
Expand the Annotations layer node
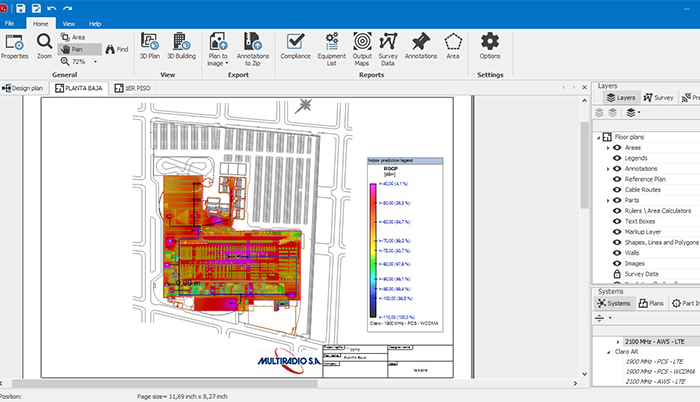pos(607,169)
